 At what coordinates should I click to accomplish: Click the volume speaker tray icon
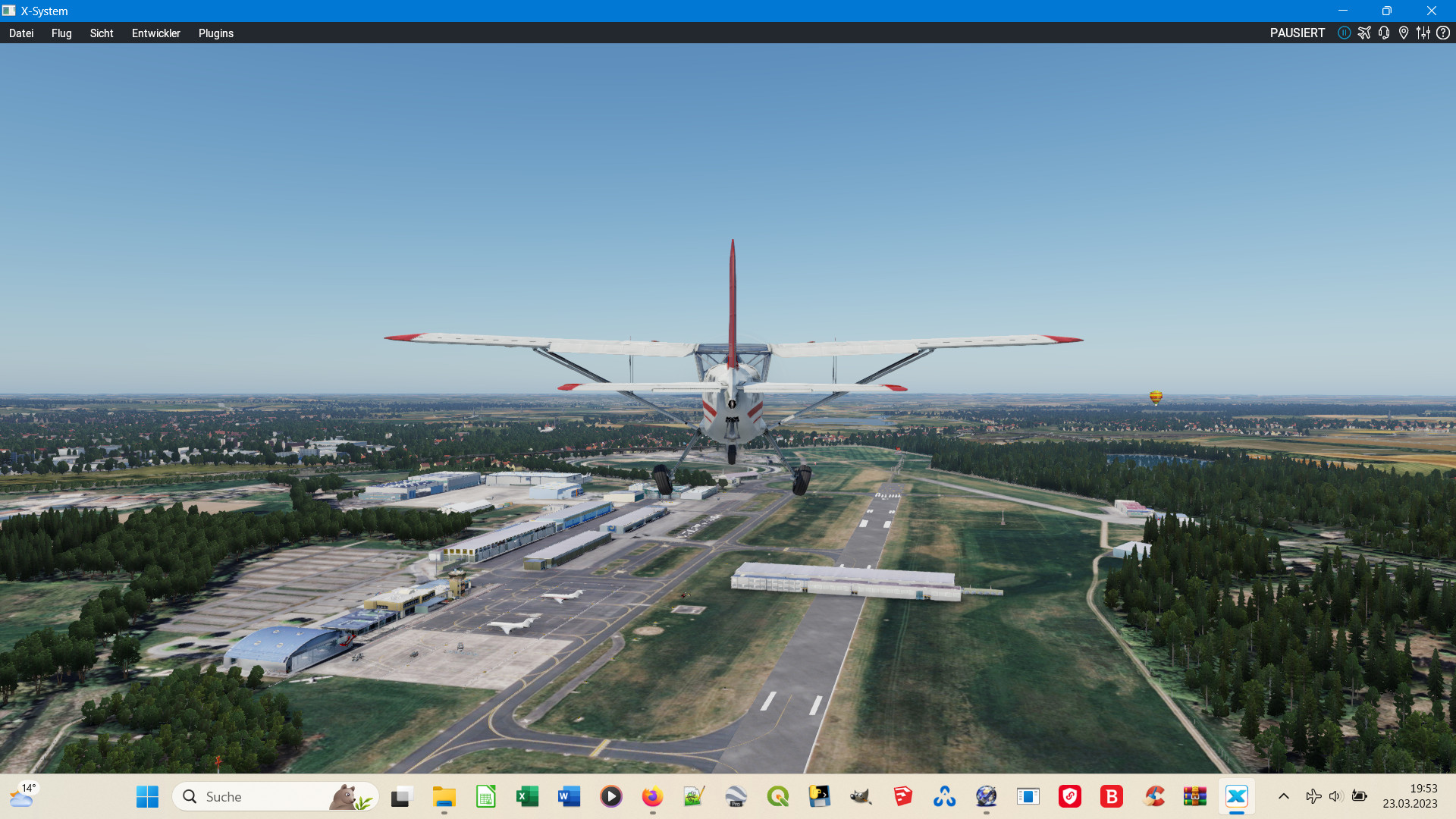1336,796
